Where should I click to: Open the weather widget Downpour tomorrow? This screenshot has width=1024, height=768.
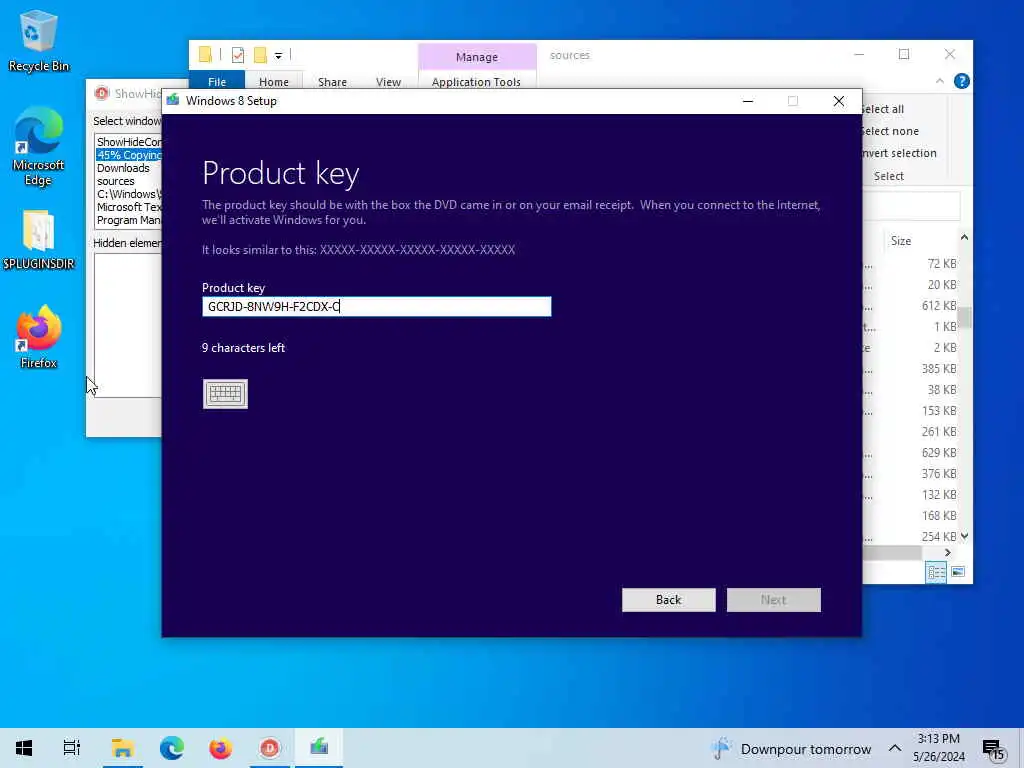(791, 748)
